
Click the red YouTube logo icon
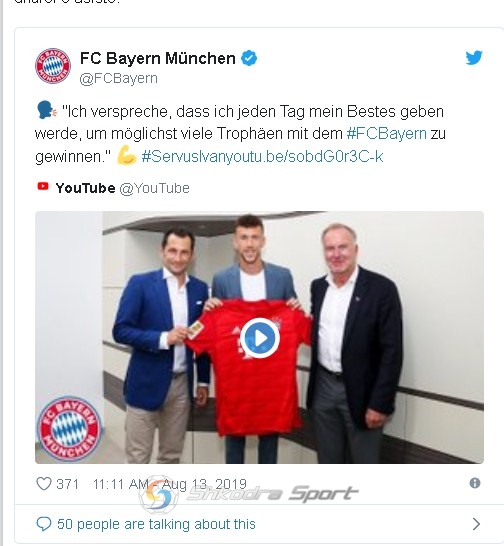click(43, 187)
